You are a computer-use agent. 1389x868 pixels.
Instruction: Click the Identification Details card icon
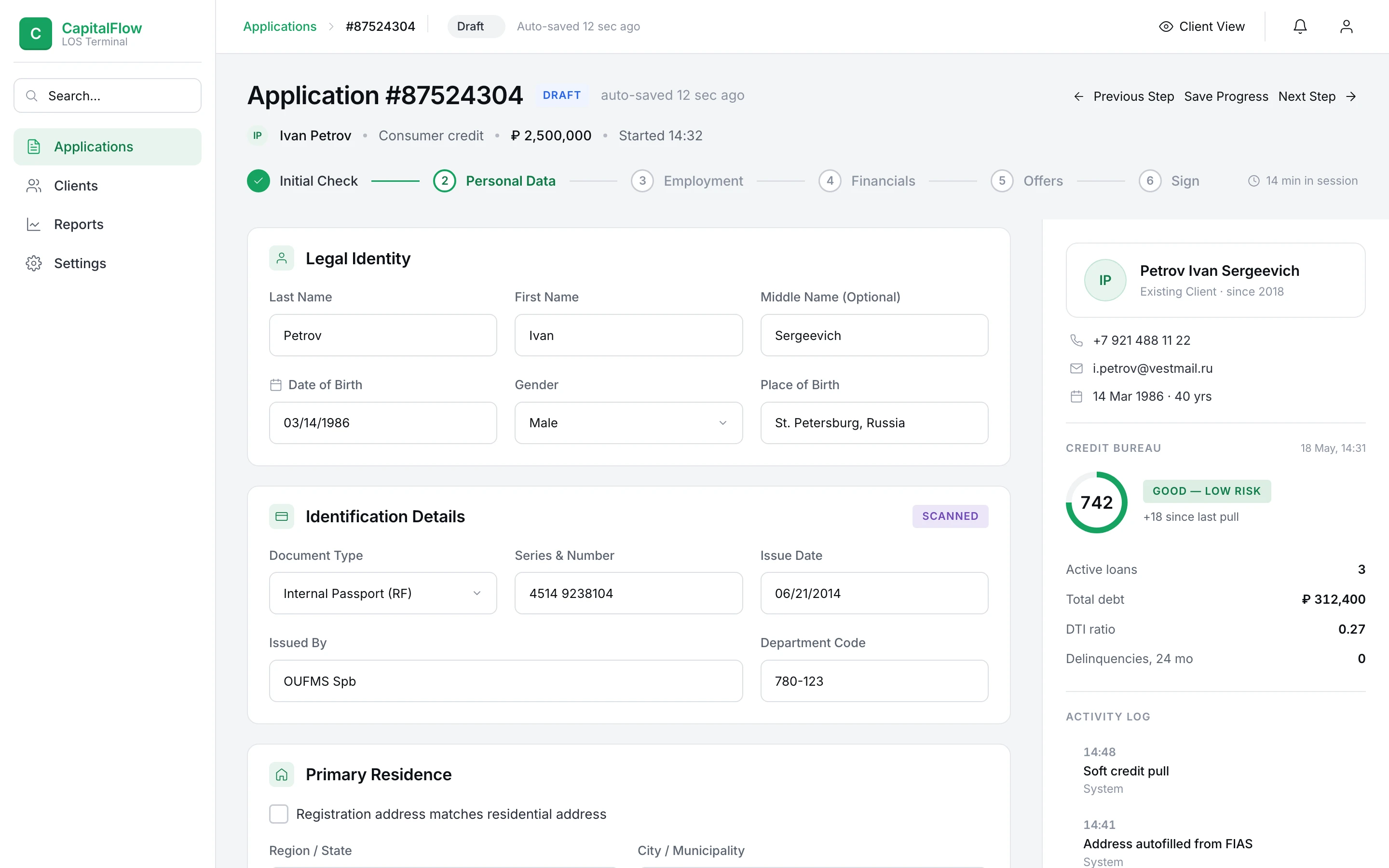281,516
